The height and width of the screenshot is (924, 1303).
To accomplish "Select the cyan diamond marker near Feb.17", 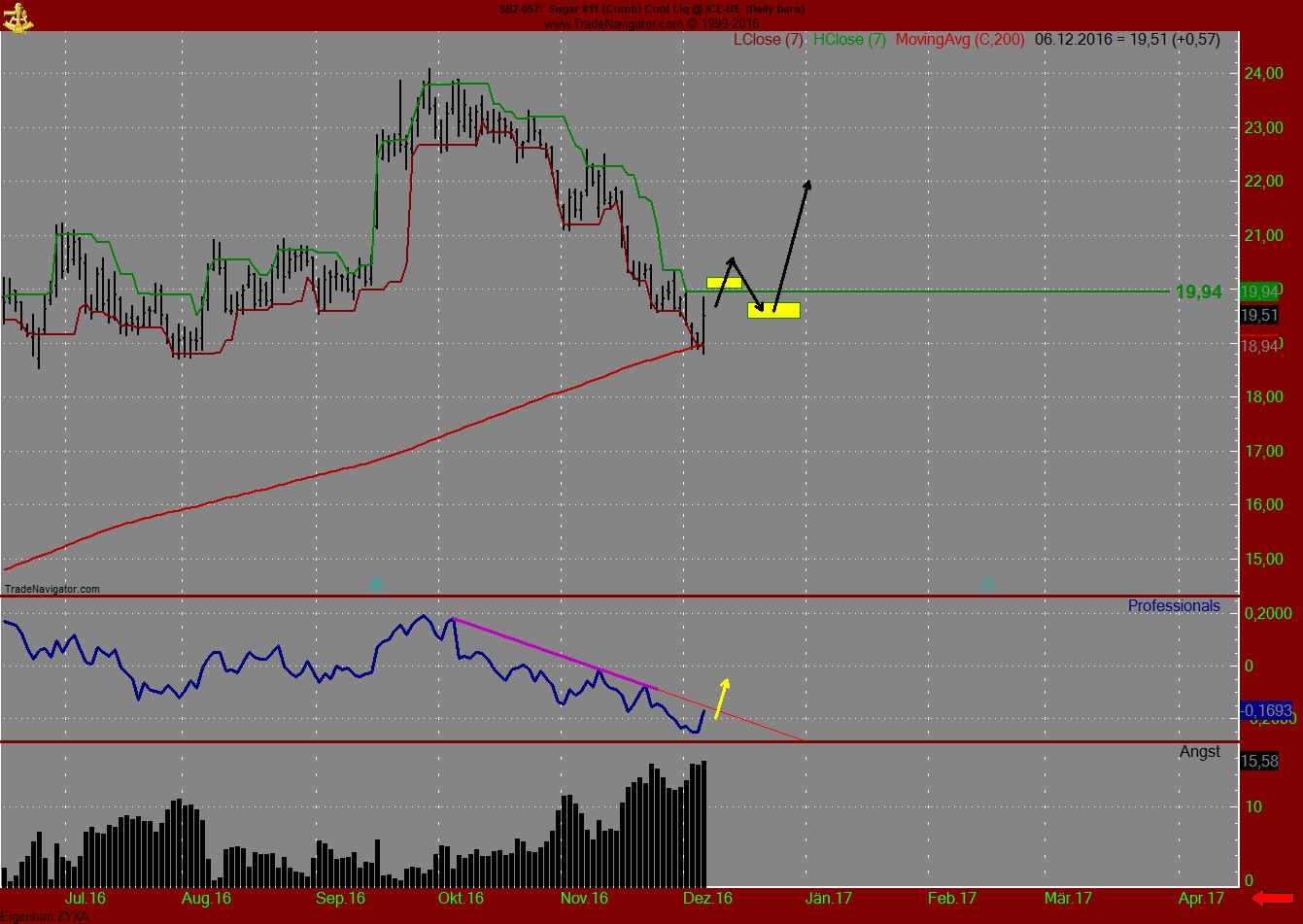I will 986,585.
